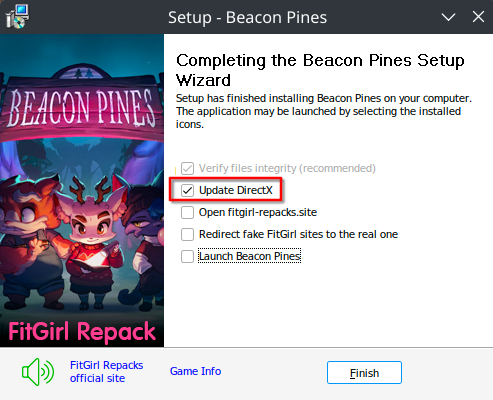
Task: Click the Setup - Beacon Pines title text
Action: tap(247, 17)
